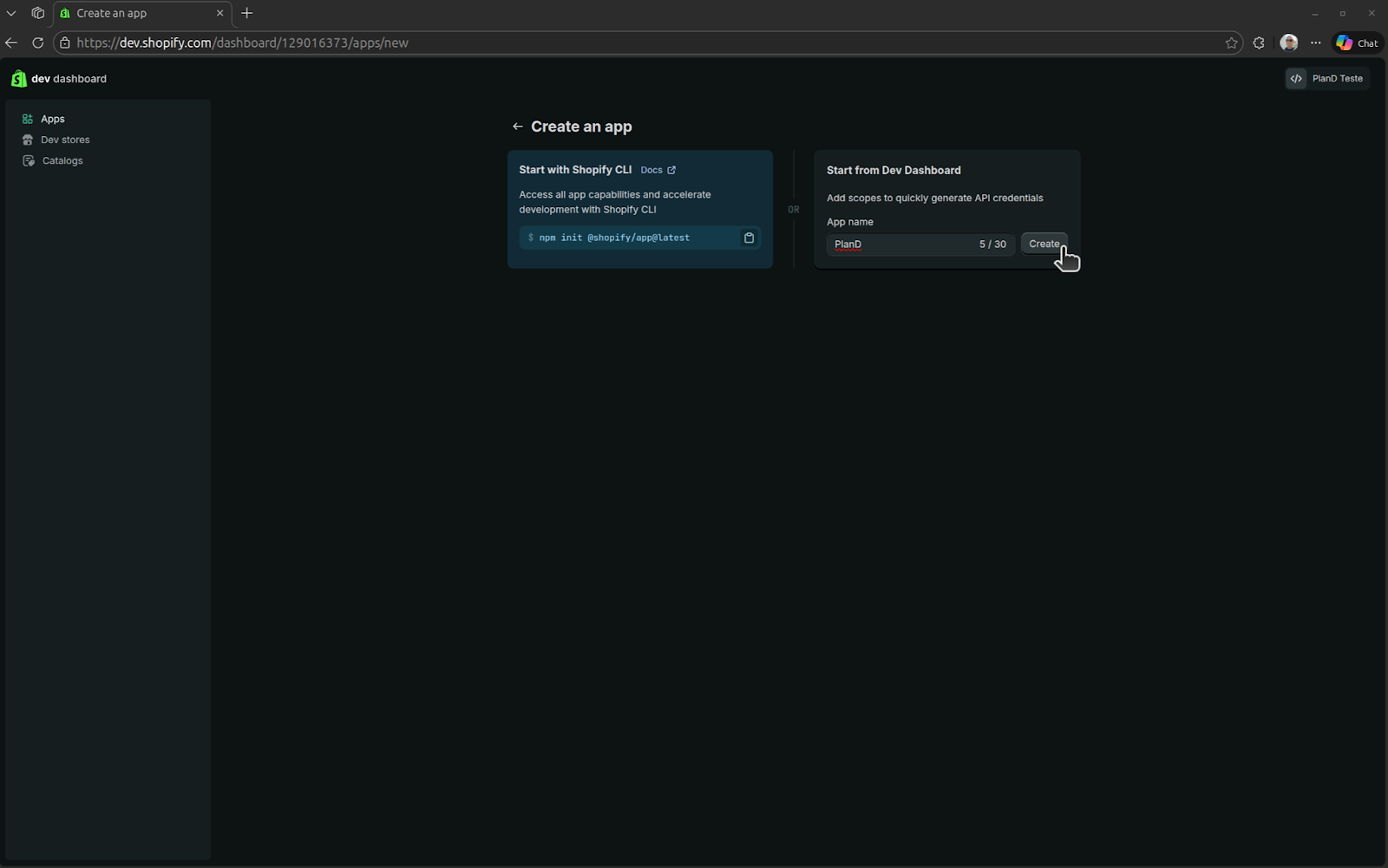Click the Create an app page heading
Image resolution: width=1388 pixels, height=868 pixels.
pos(581,127)
